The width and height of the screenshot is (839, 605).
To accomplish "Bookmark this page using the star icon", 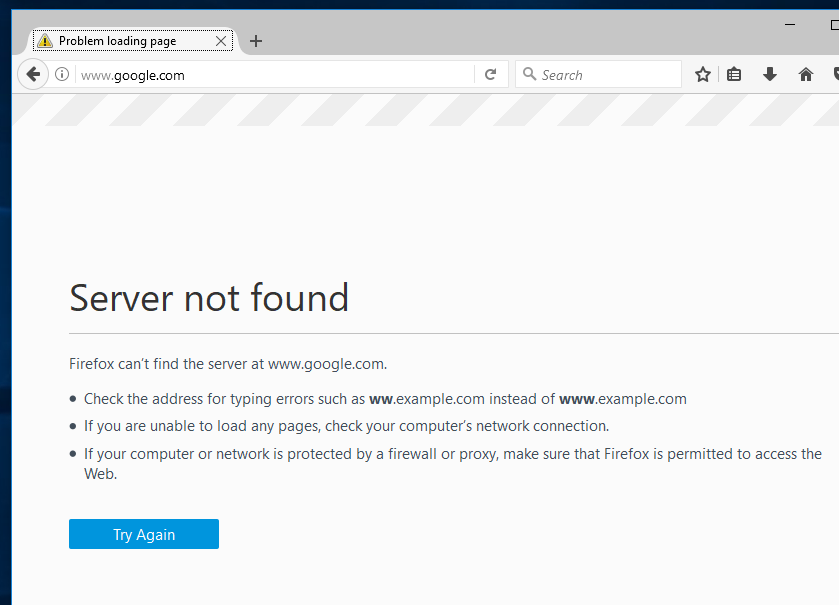I will pyautogui.click(x=702, y=74).
